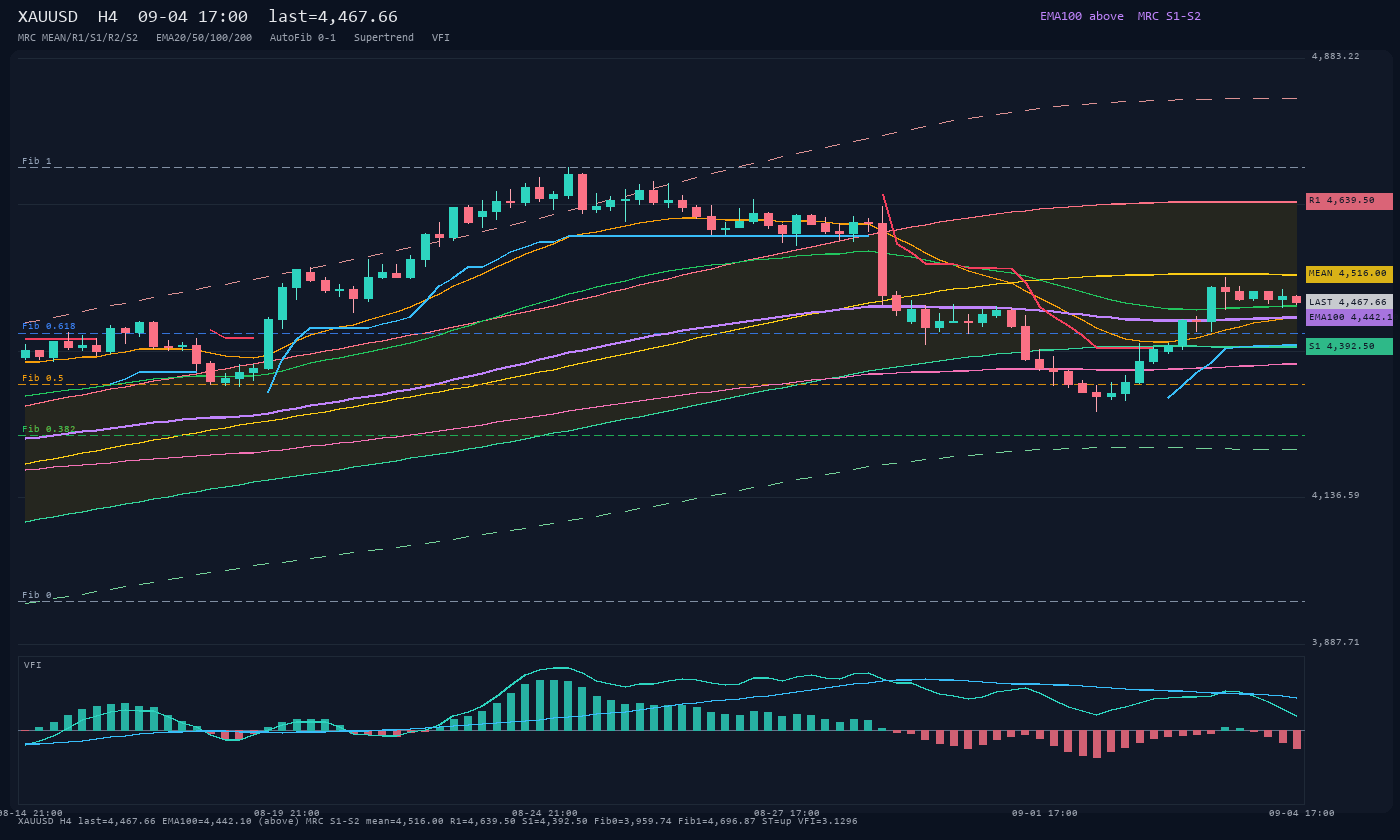The height and width of the screenshot is (840, 1400).
Task: Click the 09-01 17:00 time axis label
Action: 1045,813
